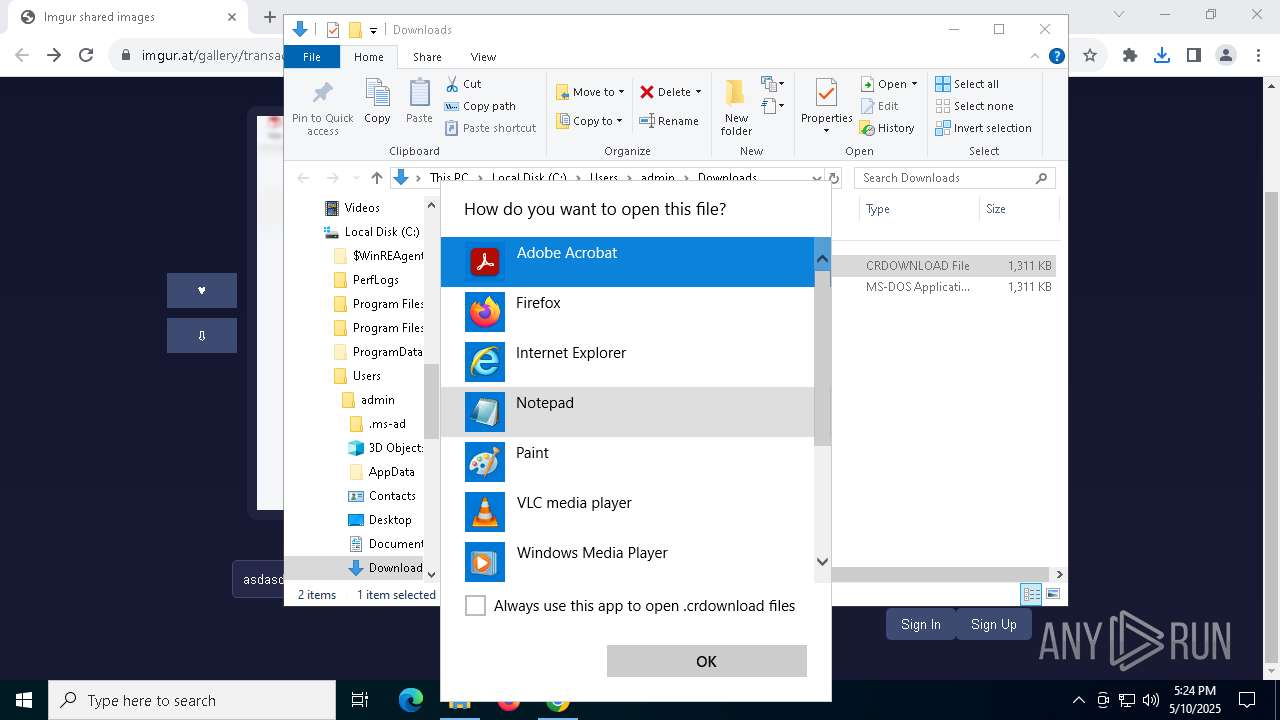Click Select none in ribbon
Screen dimensions: 1280x720
(974, 106)
